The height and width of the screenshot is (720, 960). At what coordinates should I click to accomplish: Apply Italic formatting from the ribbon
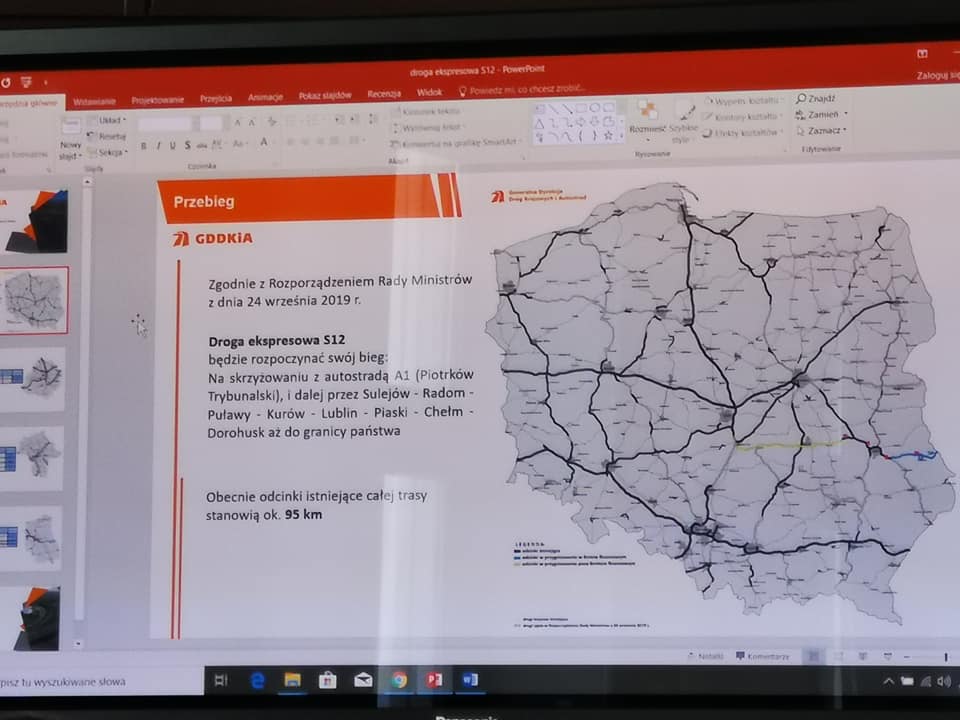click(x=158, y=146)
